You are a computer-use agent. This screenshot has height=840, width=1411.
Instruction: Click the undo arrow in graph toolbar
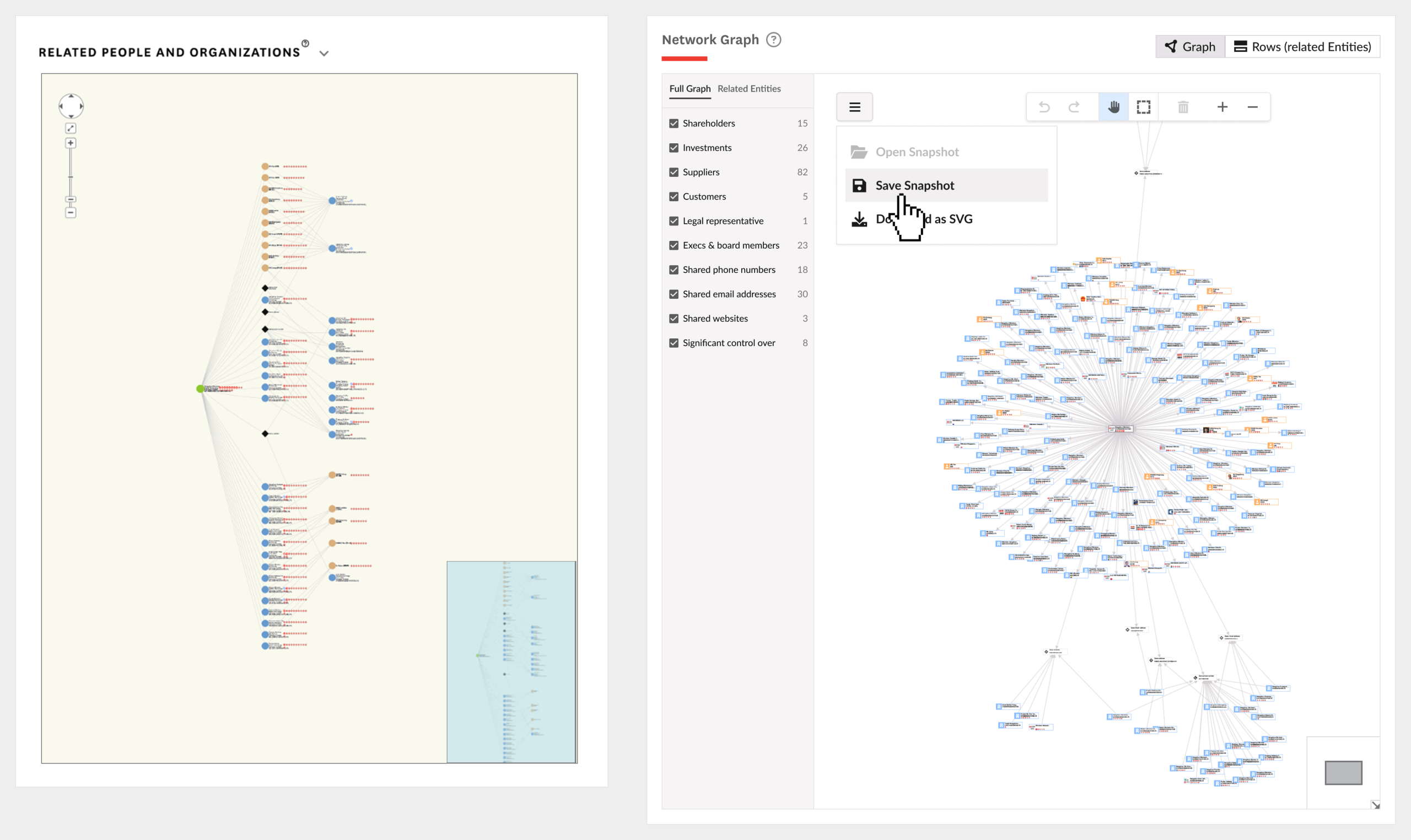[1044, 107]
